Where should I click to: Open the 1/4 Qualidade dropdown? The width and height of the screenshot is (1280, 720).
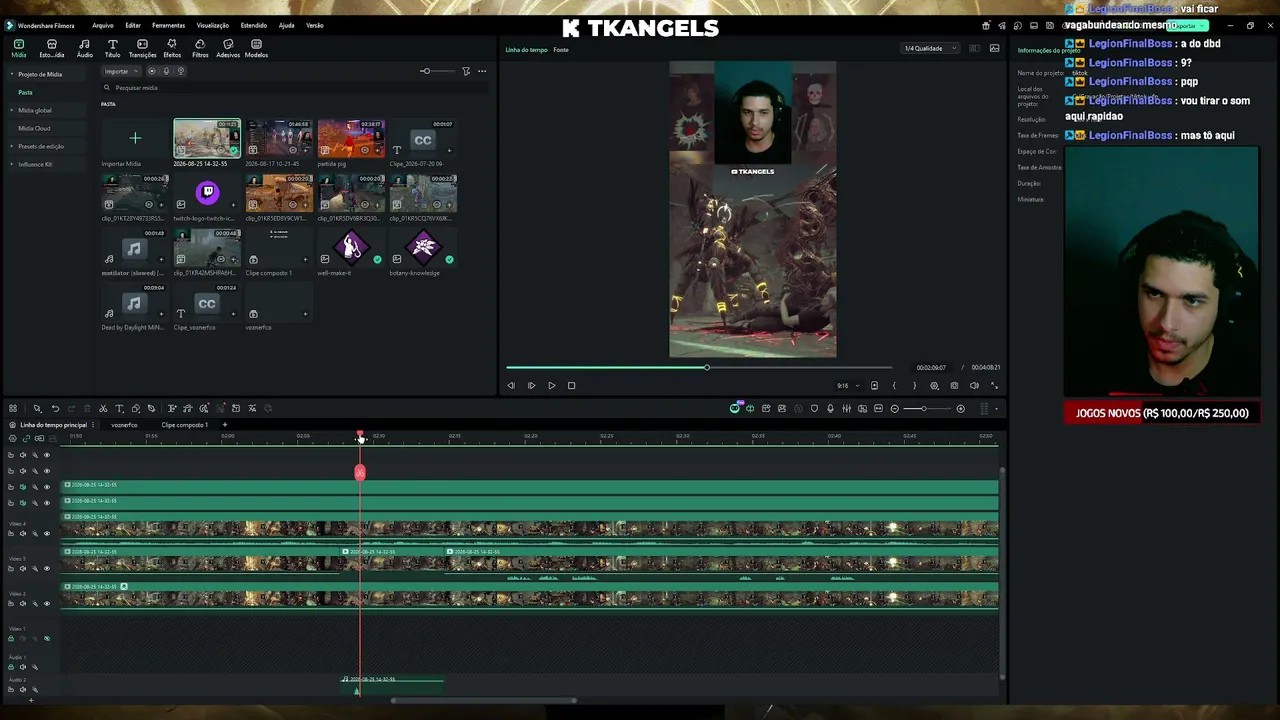[930, 48]
